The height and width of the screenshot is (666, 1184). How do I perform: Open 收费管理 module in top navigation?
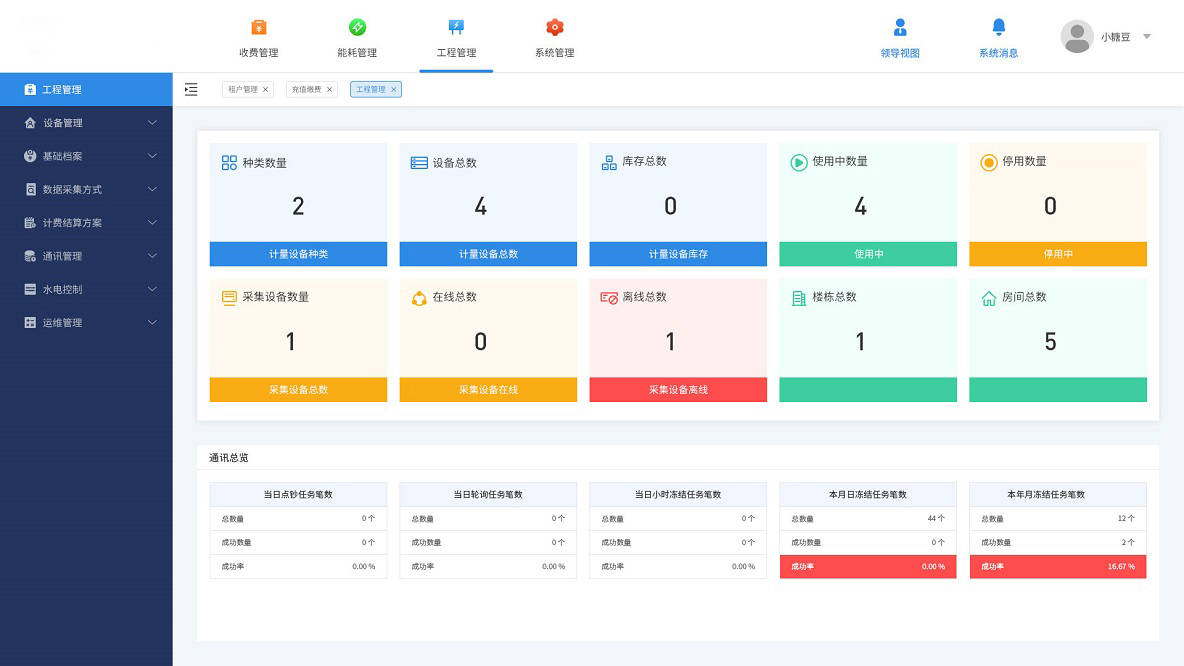point(258,38)
